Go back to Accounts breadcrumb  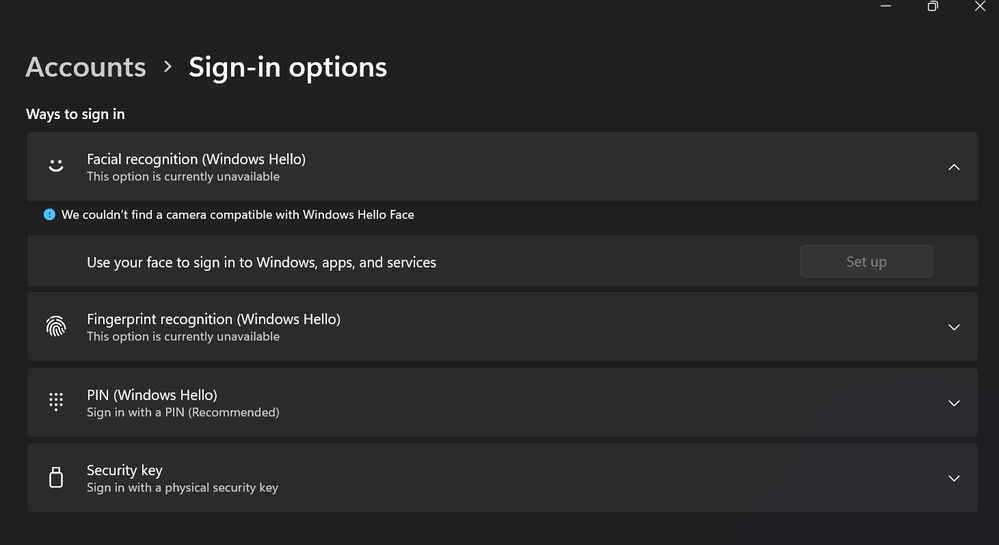86,67
